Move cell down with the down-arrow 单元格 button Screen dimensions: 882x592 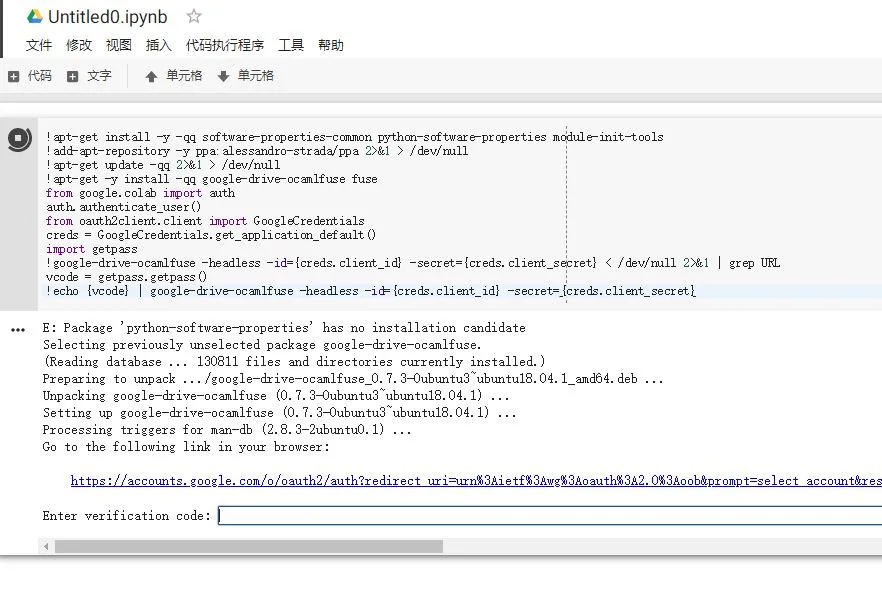(x=245, y=76)
